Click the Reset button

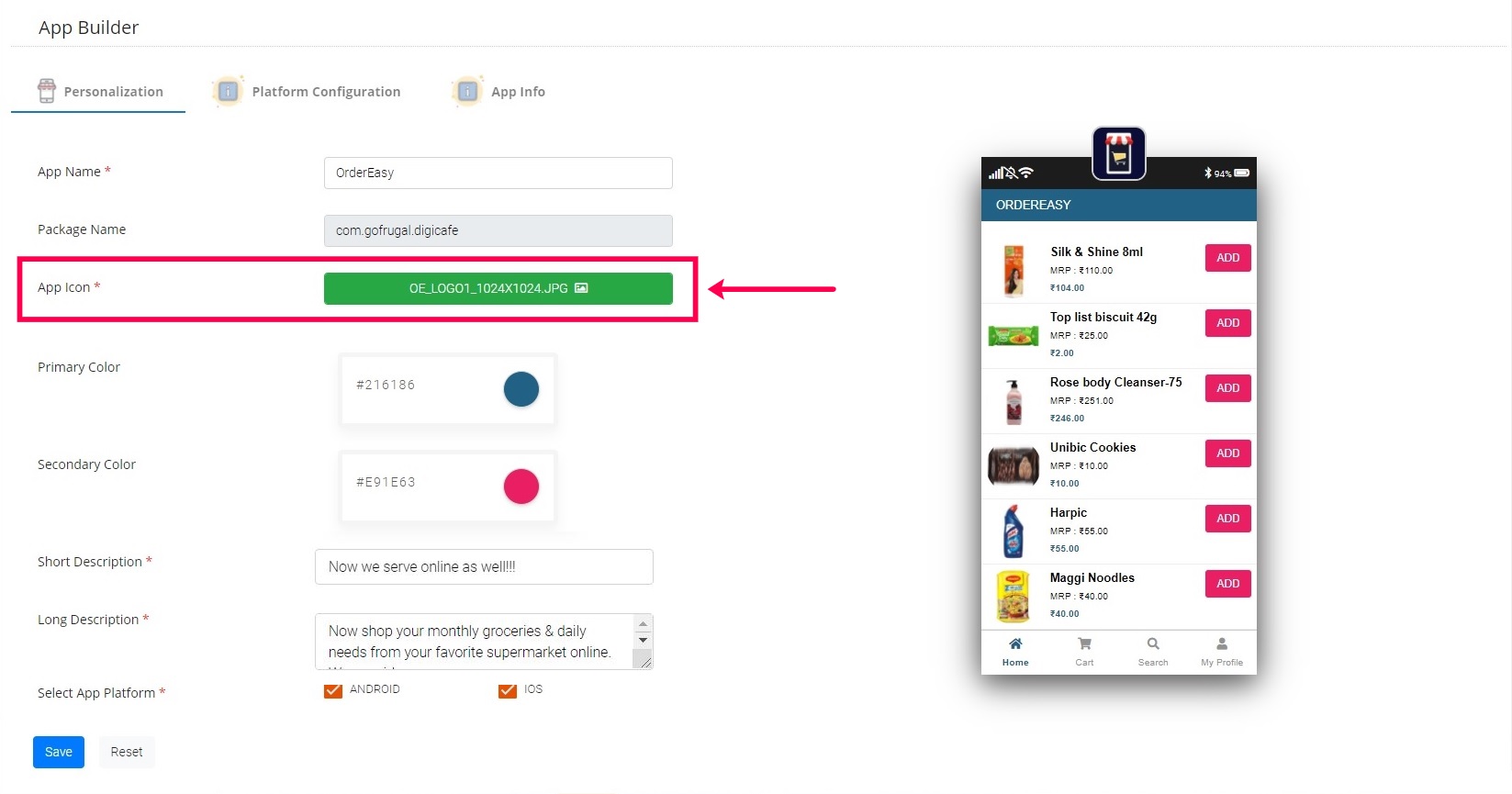(127, 752)
